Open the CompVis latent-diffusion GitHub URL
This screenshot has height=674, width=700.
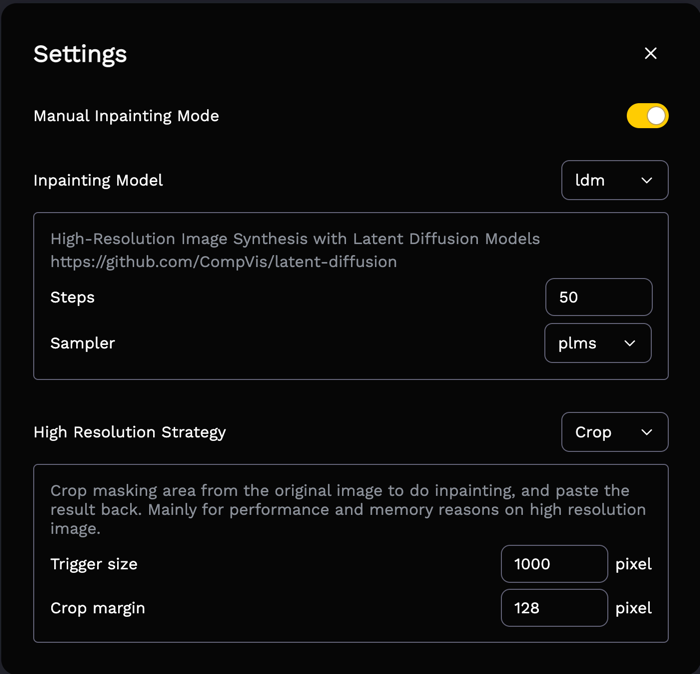click(223, 262)
